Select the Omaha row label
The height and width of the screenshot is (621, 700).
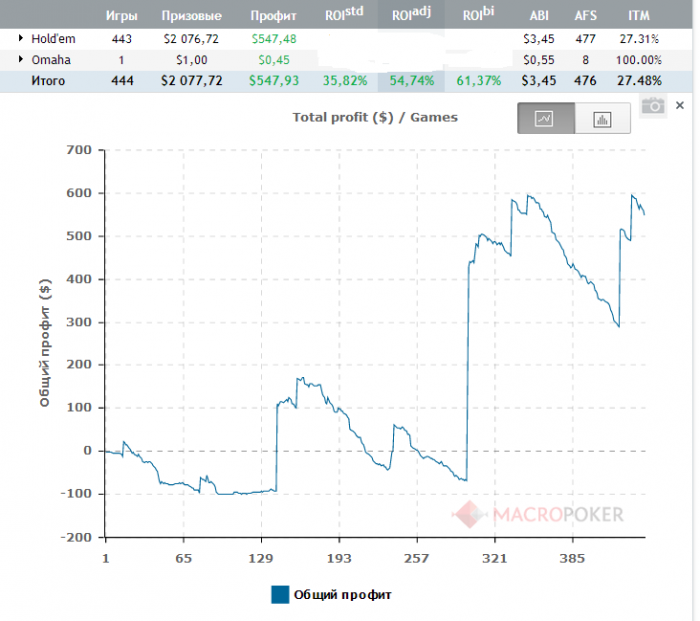click(51, 60)
